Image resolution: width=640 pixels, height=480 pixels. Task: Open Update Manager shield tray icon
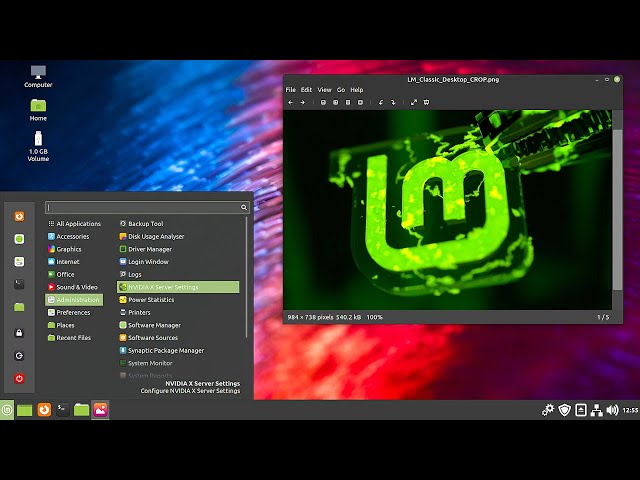(564, 410)
